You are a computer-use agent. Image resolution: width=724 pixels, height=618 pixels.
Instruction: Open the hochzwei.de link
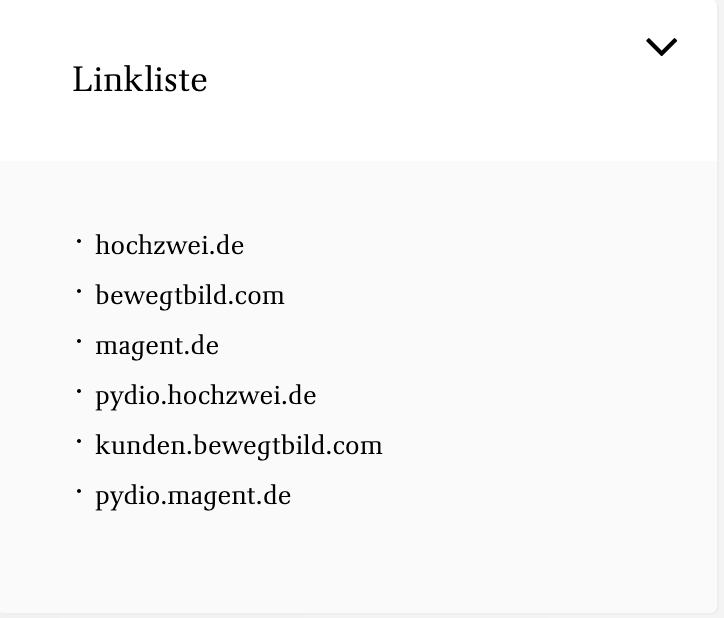point(169,246)
